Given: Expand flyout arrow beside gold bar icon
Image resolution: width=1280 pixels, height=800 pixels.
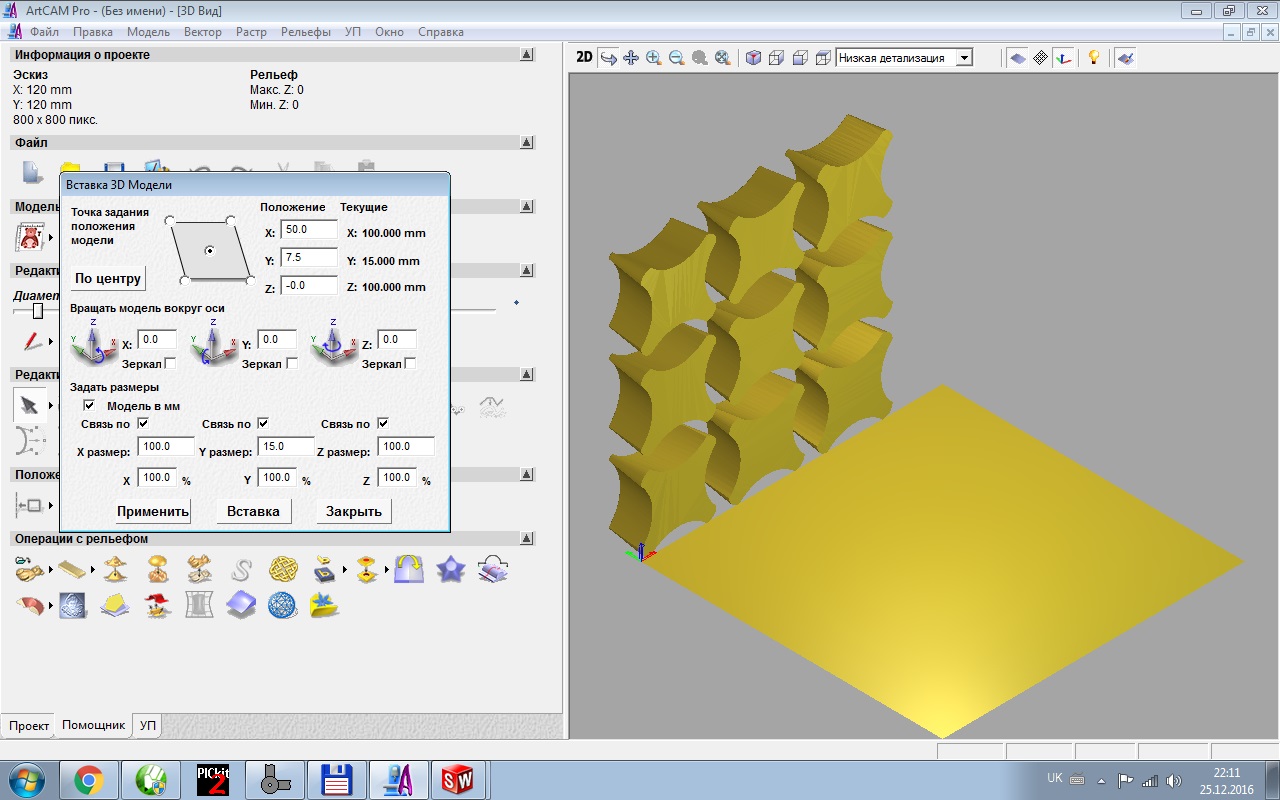Looking at the screenshot, I should [93, 570].
